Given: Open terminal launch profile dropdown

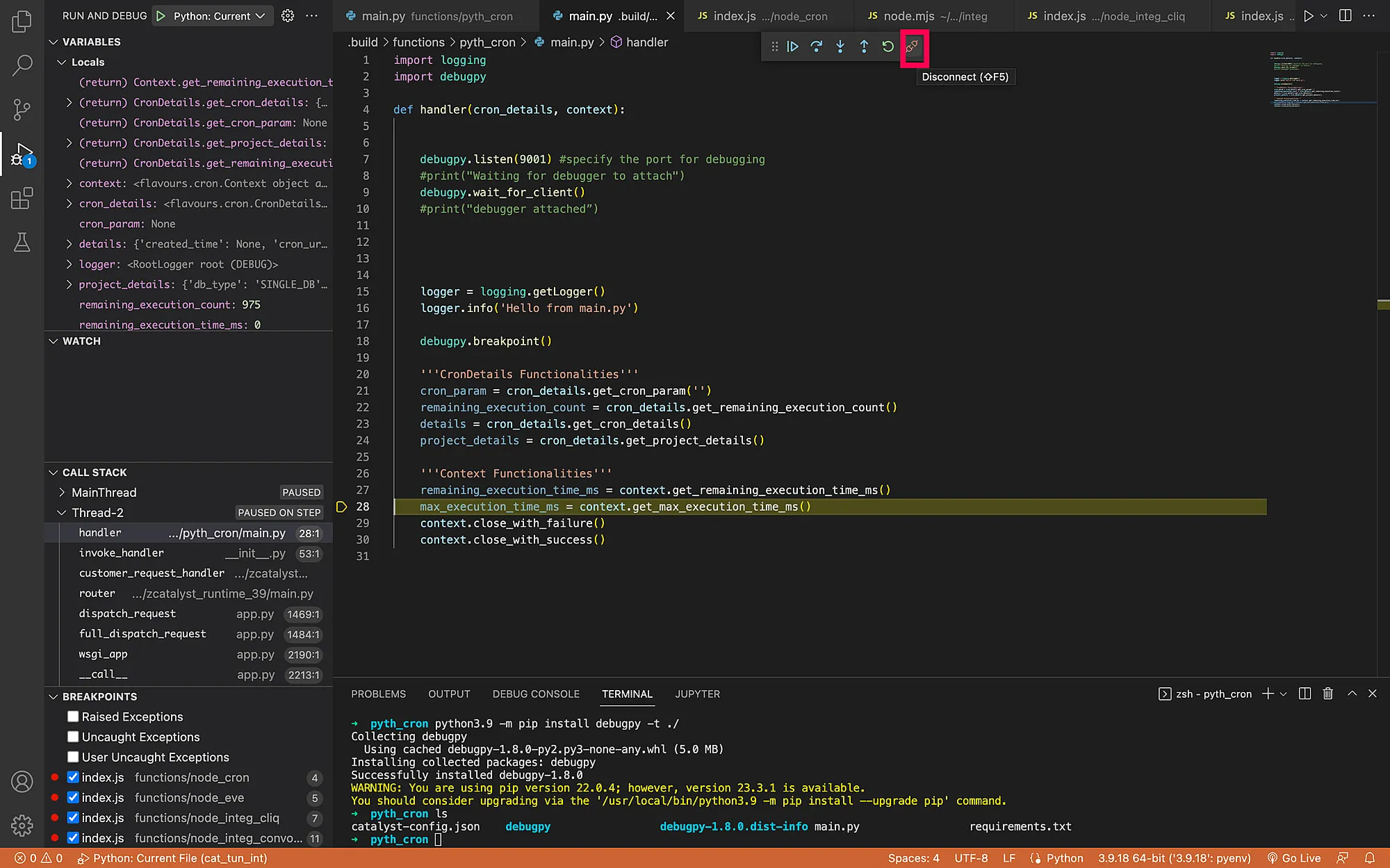Looking at the screenshot, I should click(1284, 694).
